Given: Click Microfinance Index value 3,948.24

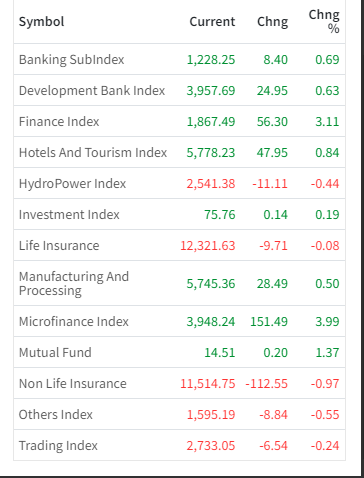Looking at the screenshot, I should [x=211, y=322].
